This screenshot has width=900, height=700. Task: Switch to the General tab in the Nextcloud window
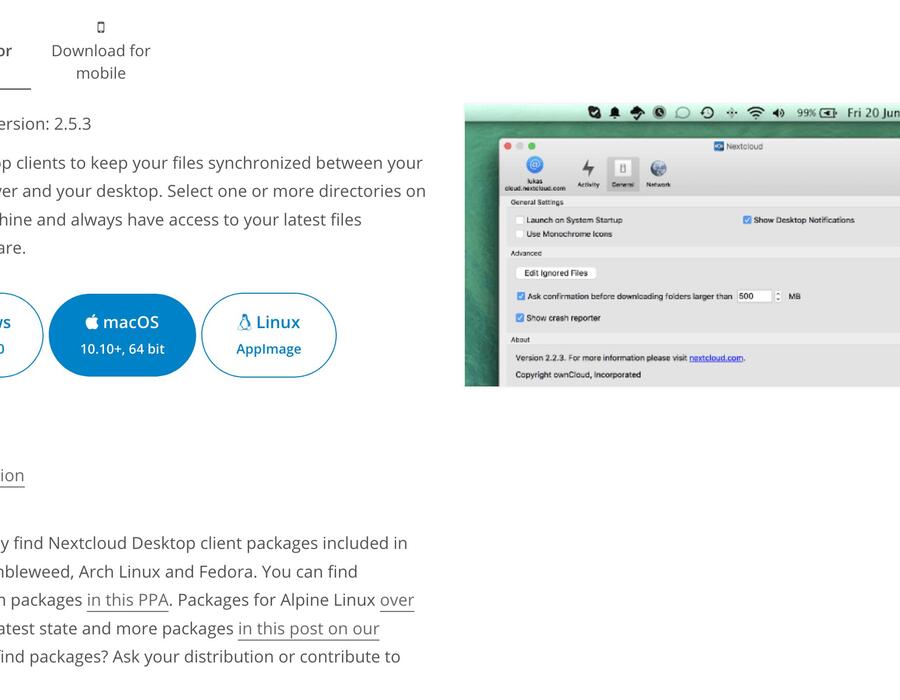[623, 173]
